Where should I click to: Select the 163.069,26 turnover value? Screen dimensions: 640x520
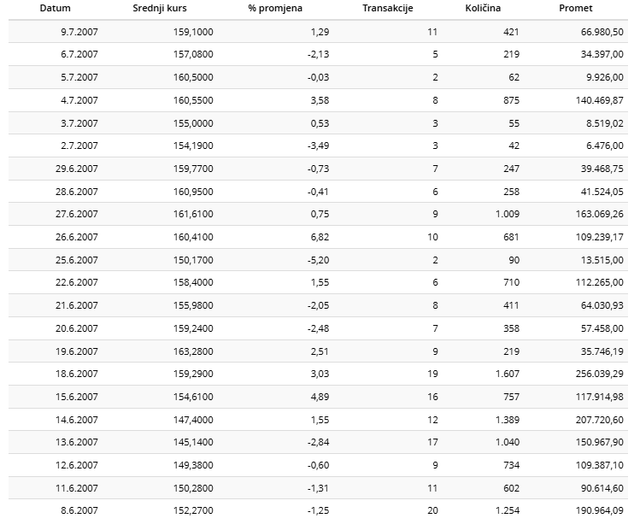tap(600, 214)
